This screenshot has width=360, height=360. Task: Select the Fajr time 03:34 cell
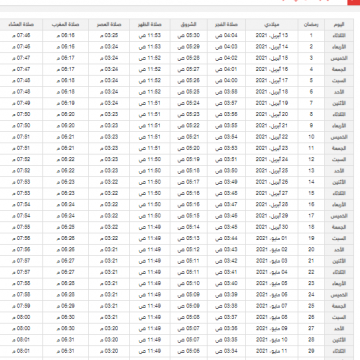tap(226, 351)
